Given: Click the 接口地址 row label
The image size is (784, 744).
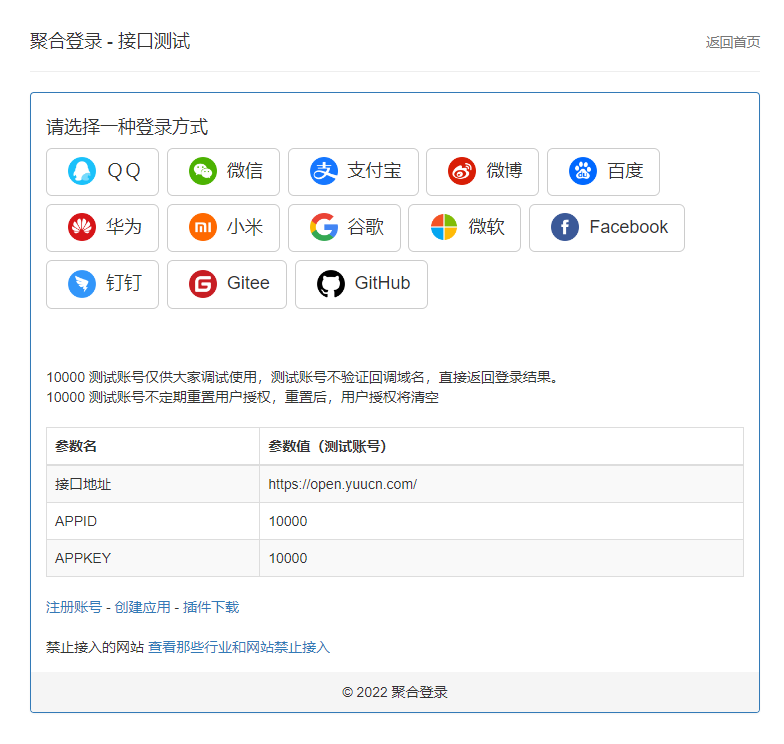Looking at the screenshot, I should (83, 484).
